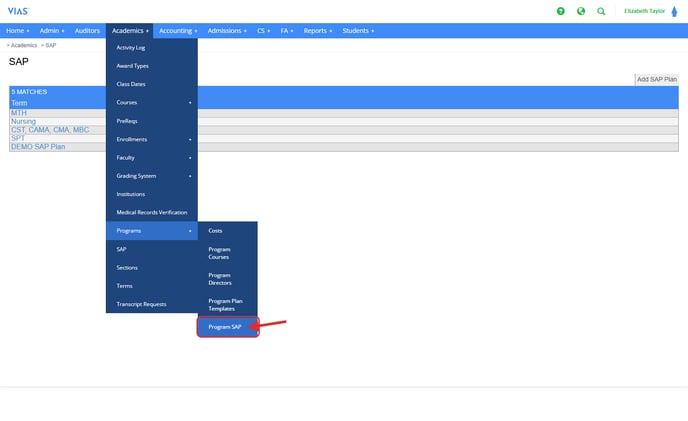The width and height of the screenshot is (688, 421).
Task: Open Program Plan Templates submenu item
Action: pyautogui.click(x=226, y=304)
